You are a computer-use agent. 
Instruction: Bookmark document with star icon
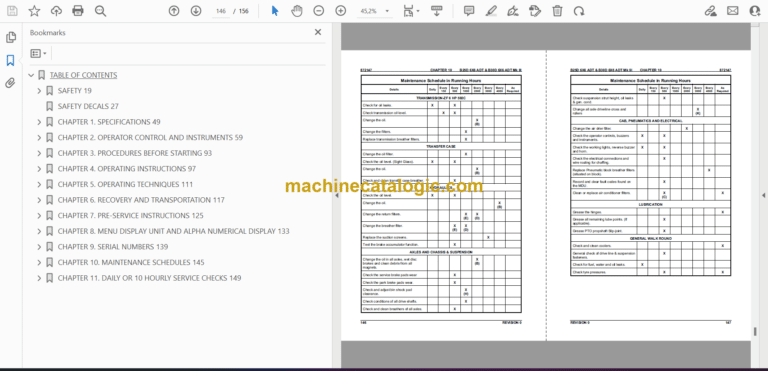[x=34, y=11]
